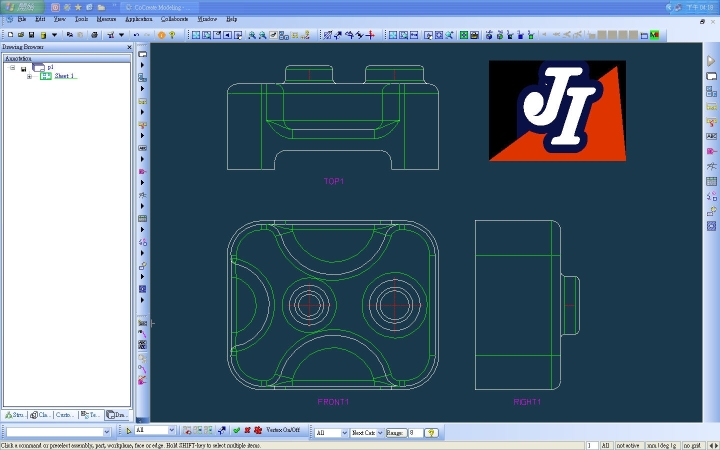Click the red cross axis icon

click(371, 35)
